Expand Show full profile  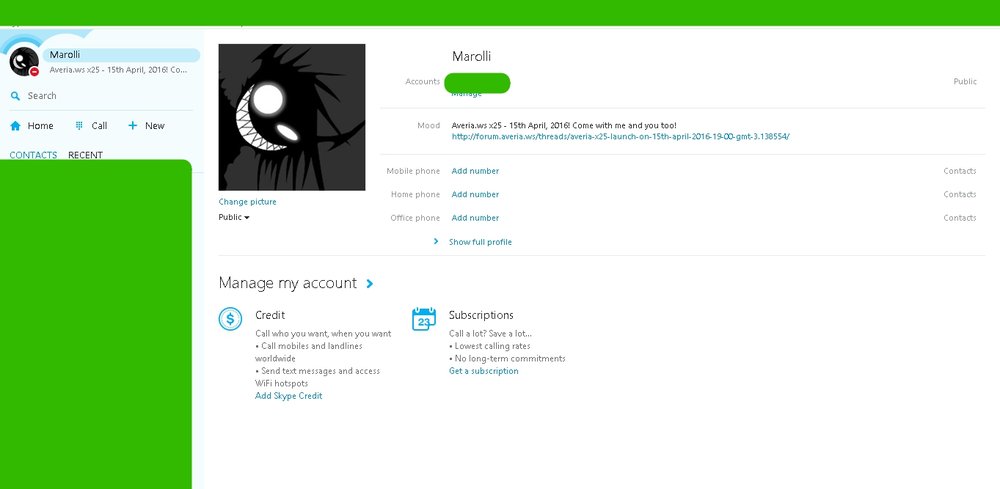point(480,242)
